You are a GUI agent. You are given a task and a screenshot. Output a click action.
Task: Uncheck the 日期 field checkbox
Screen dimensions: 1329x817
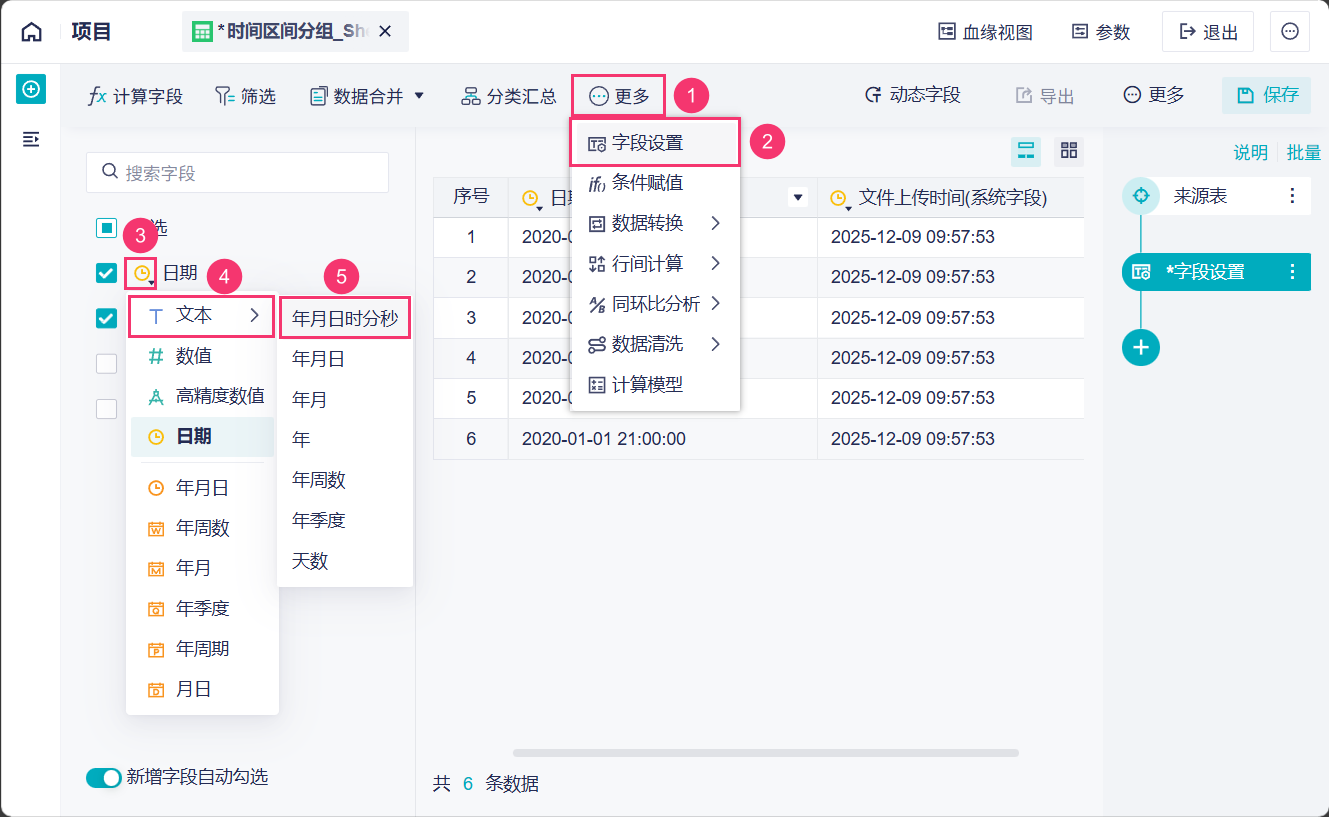107,273
